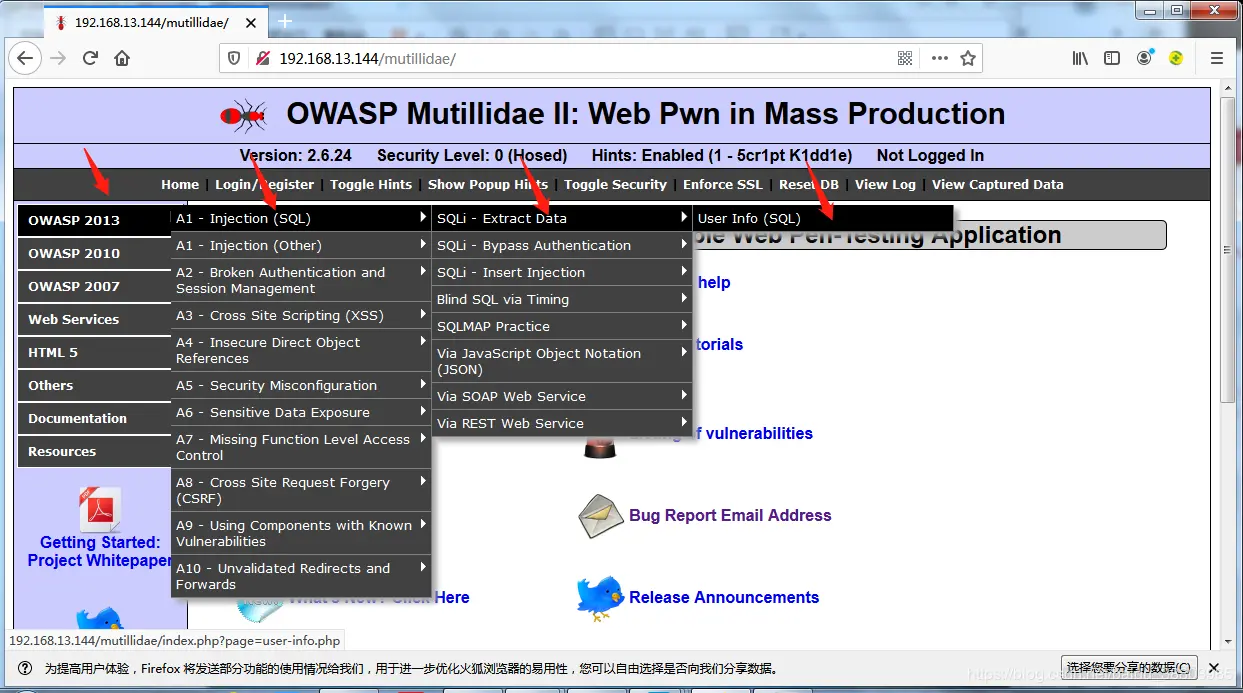Open Firefox account avatar icon
1243x693 pixels.
pyautogui.click(x=1145, y=58)
